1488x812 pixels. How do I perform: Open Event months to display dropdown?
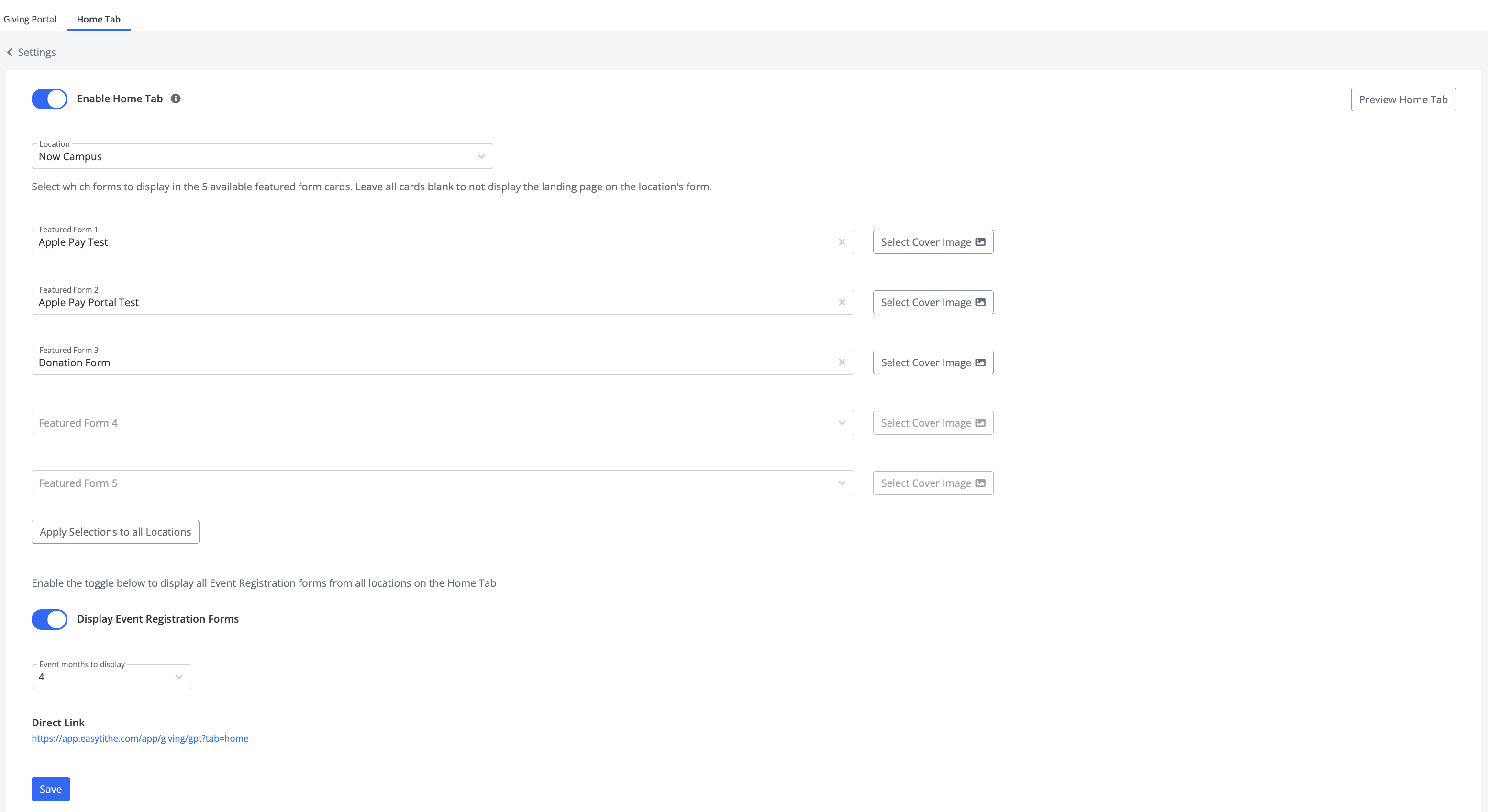pos(111,677)
